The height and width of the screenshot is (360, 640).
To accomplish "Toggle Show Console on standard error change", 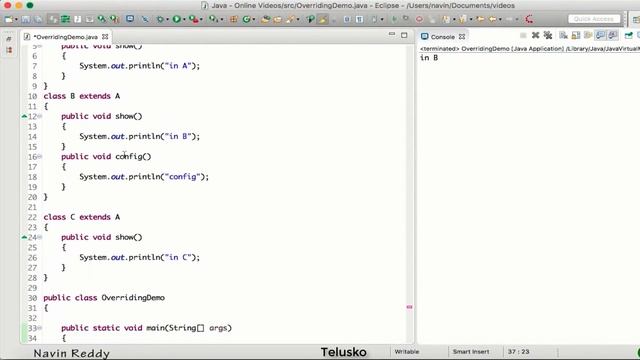I will pyautogui.click(x=612, y=36).
